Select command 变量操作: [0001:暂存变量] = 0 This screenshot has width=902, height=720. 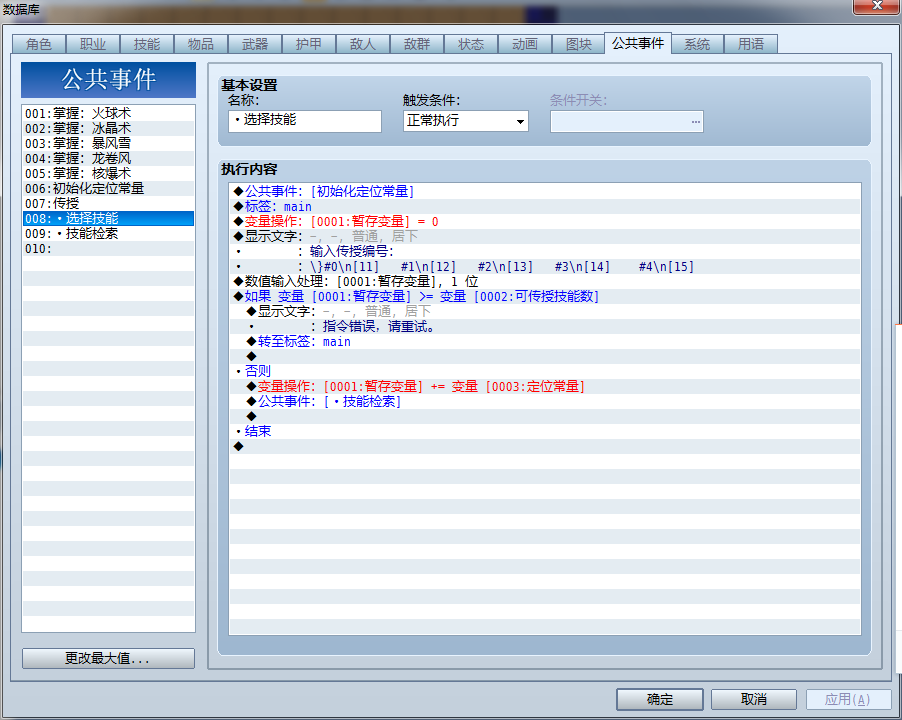(545, 221)
